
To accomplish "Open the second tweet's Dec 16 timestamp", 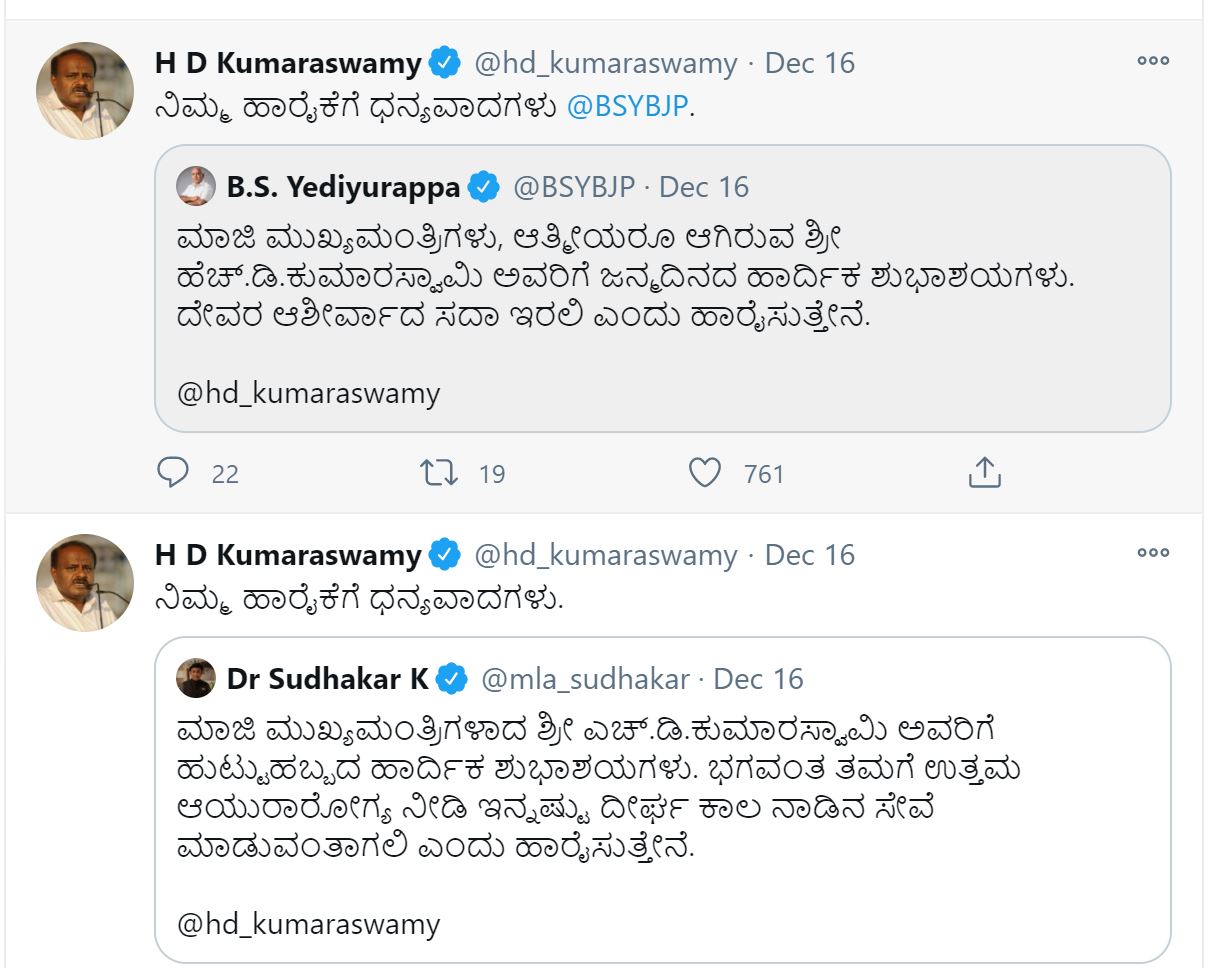I will [x=810, y=555].
